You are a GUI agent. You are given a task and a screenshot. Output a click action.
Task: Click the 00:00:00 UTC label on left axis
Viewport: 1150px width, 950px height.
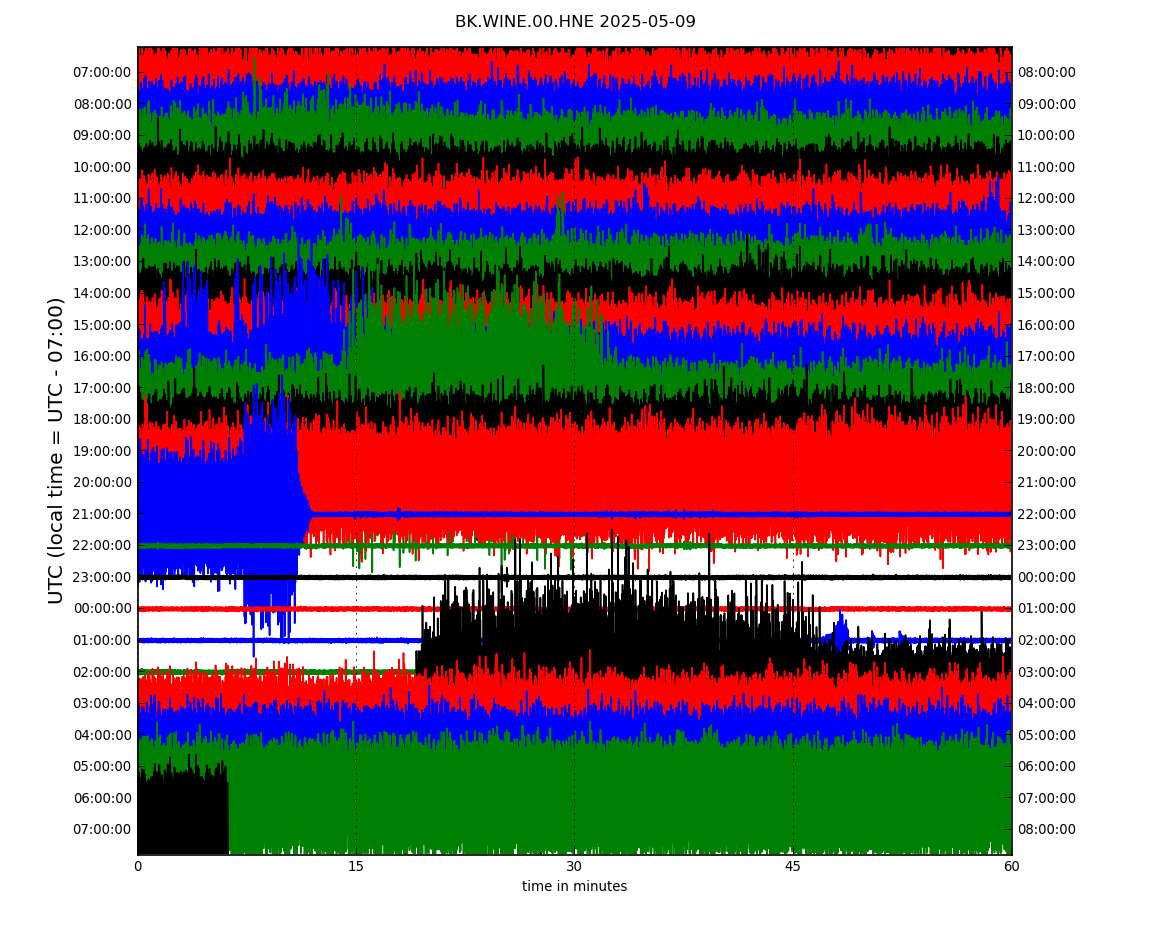[102, 609]
